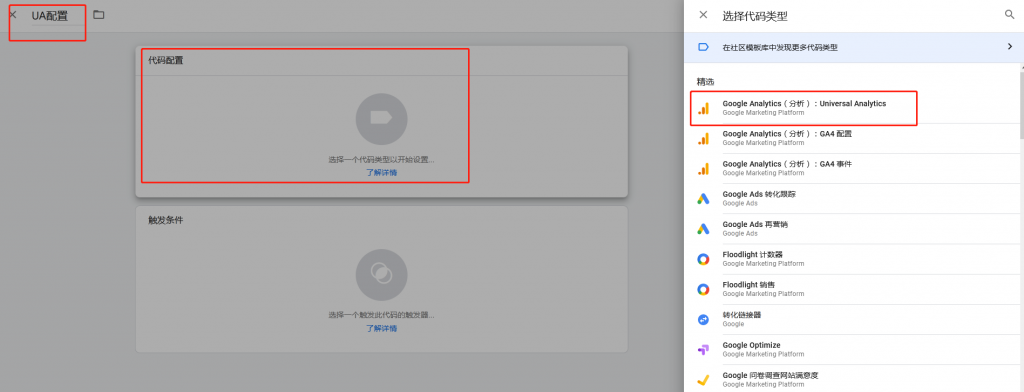Click 选择一个触发此代码的触发器 text
1024x392 pixels.
[381, 315]
